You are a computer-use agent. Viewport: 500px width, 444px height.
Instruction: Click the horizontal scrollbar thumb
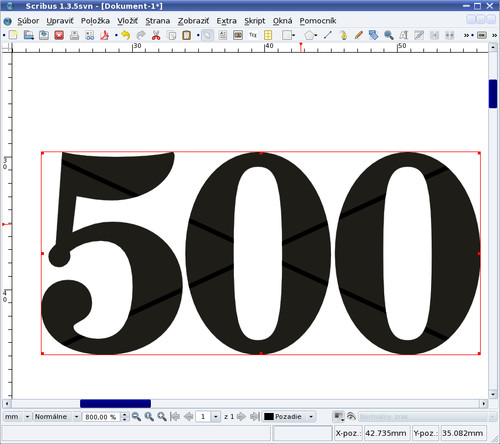[x=115, y=404]
